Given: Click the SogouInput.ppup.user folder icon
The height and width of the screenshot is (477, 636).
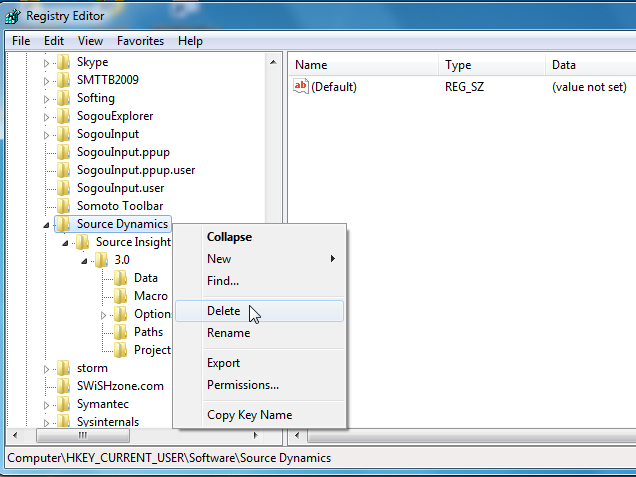Looking at the screenshot, I should coord(63,170).
